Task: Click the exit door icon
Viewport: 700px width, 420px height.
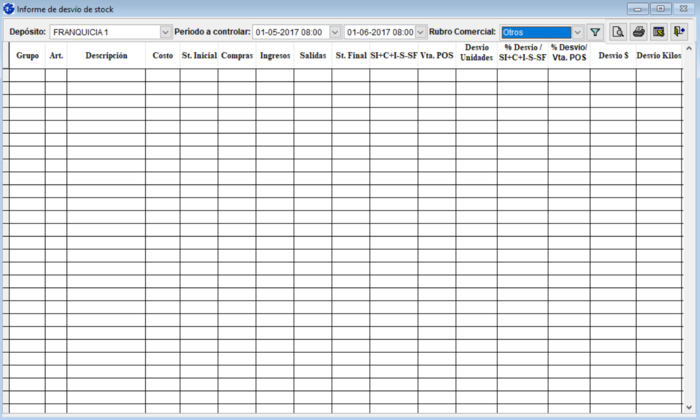Action: coord(680,32)
